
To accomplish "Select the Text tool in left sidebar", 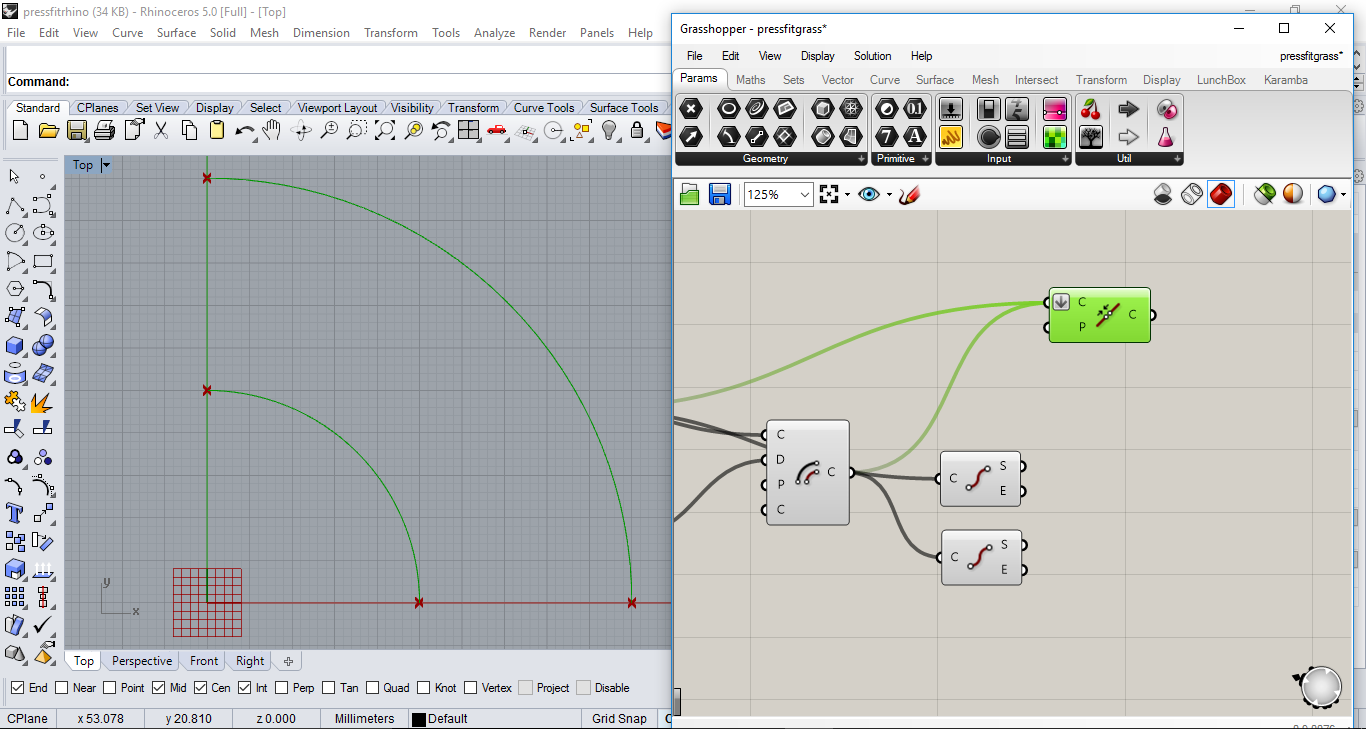I will point(15,513).
